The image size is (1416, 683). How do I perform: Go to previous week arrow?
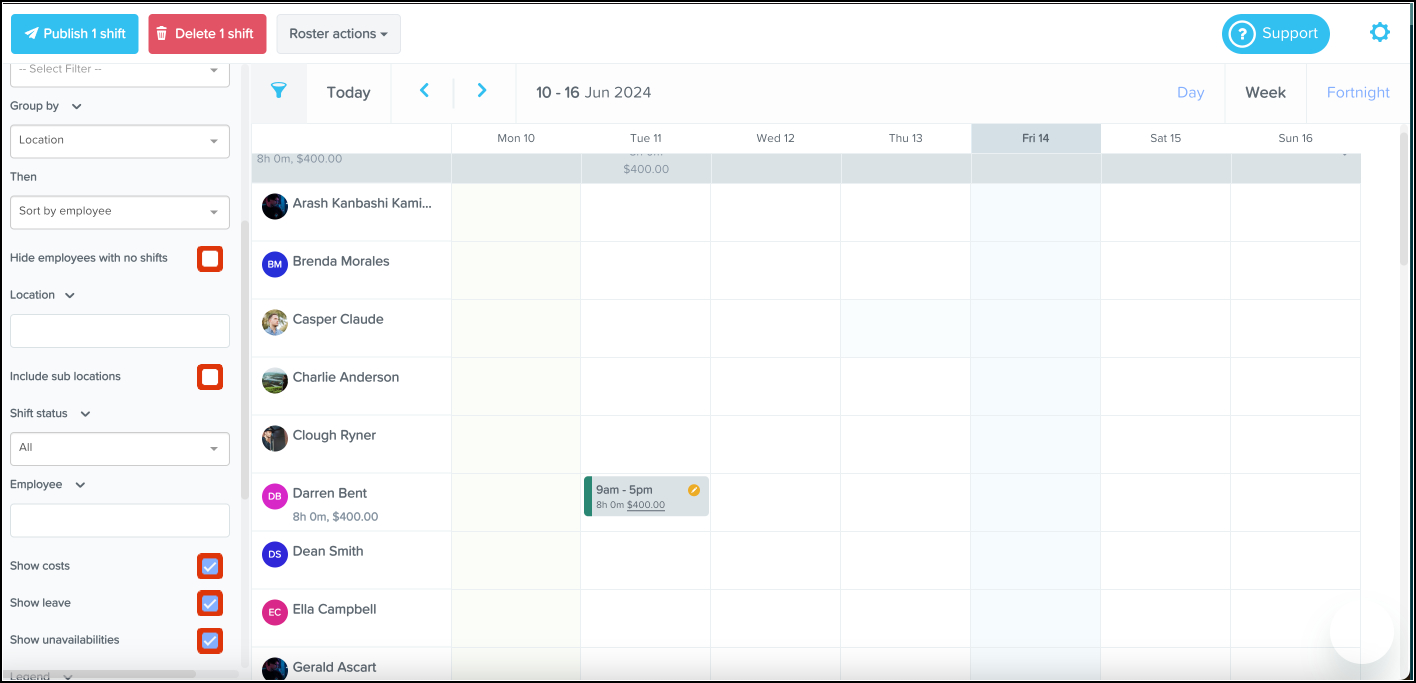coord(424,91)
